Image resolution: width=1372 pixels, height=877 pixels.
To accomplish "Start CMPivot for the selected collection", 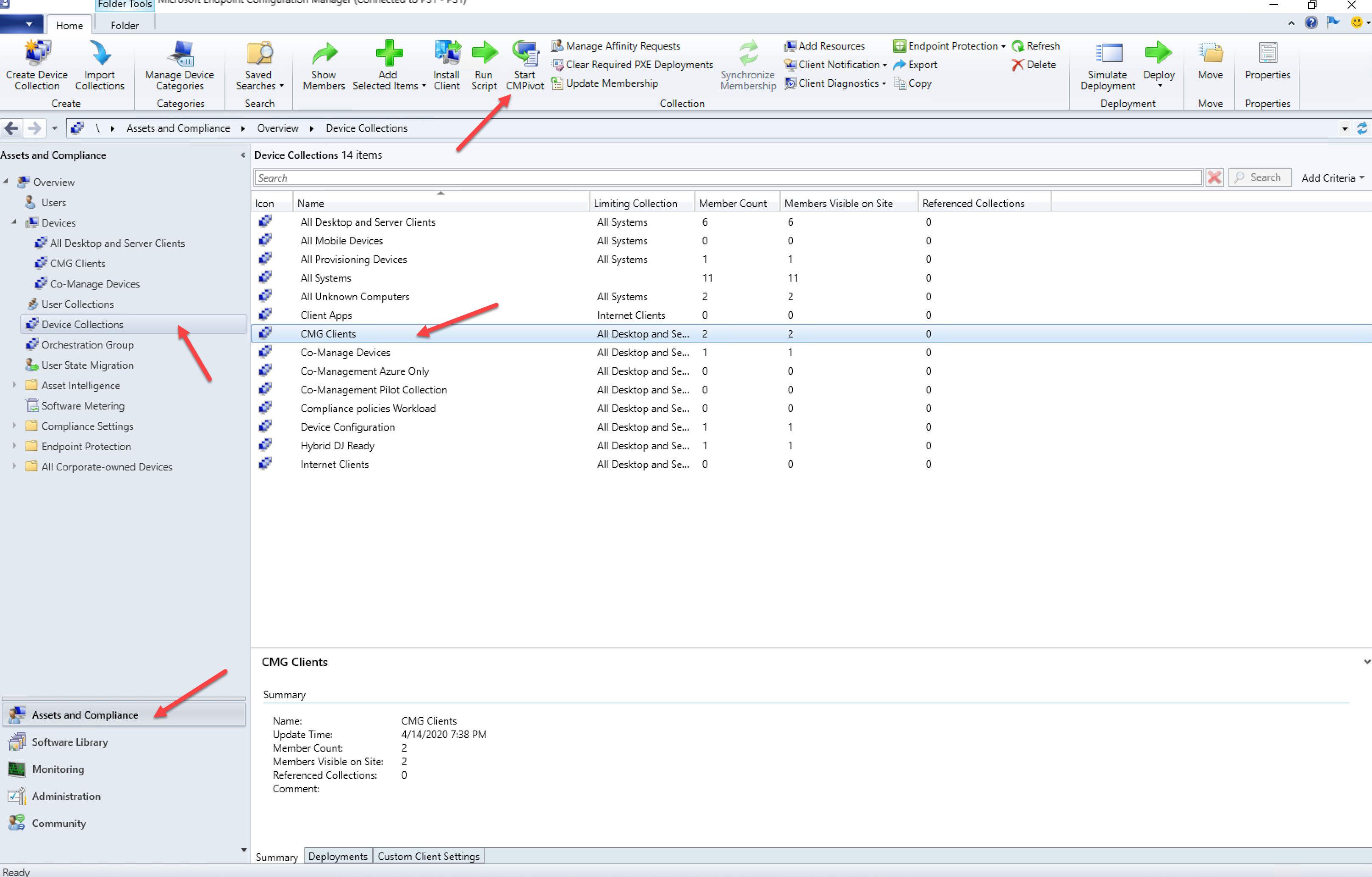I will [524, 64].
